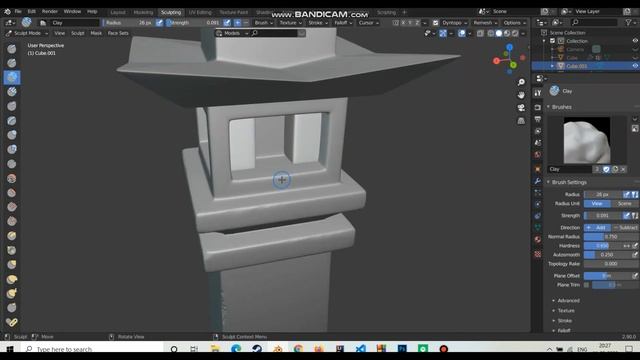Set brush Direction to Subtract

pyautogui.click(x=625, y=227)
